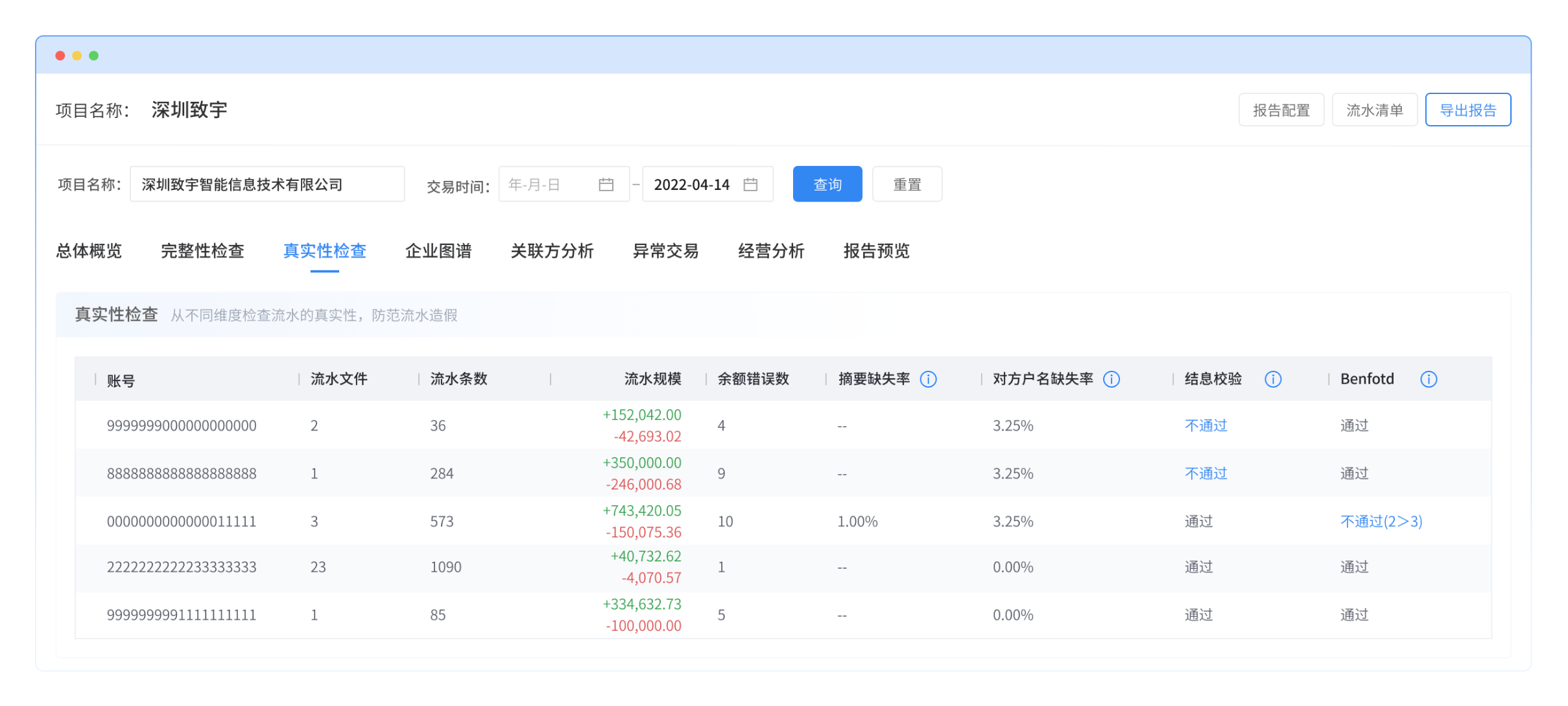The image size is (1568, 706).
Task: Select the 真实性检查 tab
Action: coord(324,251)
